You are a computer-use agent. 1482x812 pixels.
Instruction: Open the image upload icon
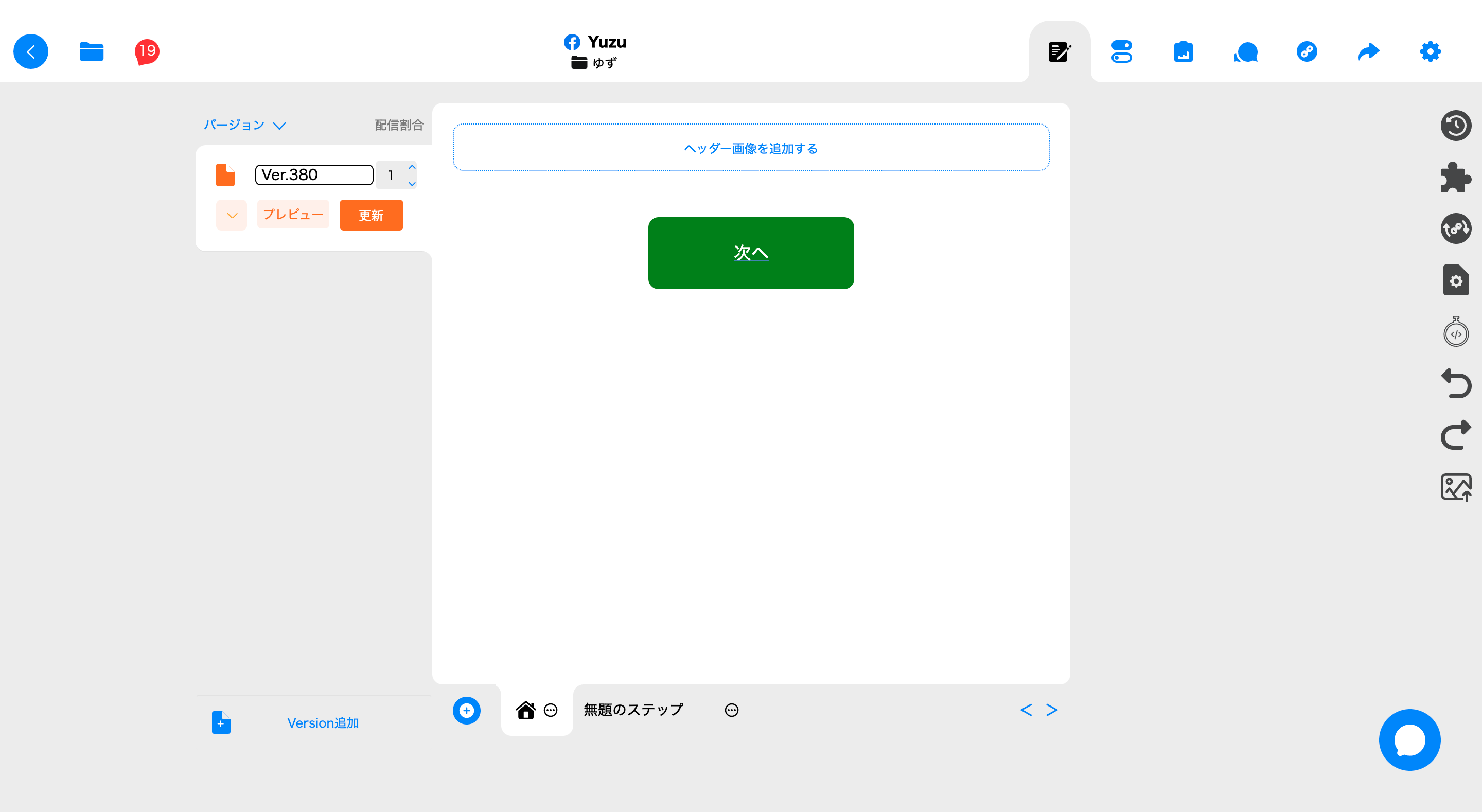coord(1456,487)
